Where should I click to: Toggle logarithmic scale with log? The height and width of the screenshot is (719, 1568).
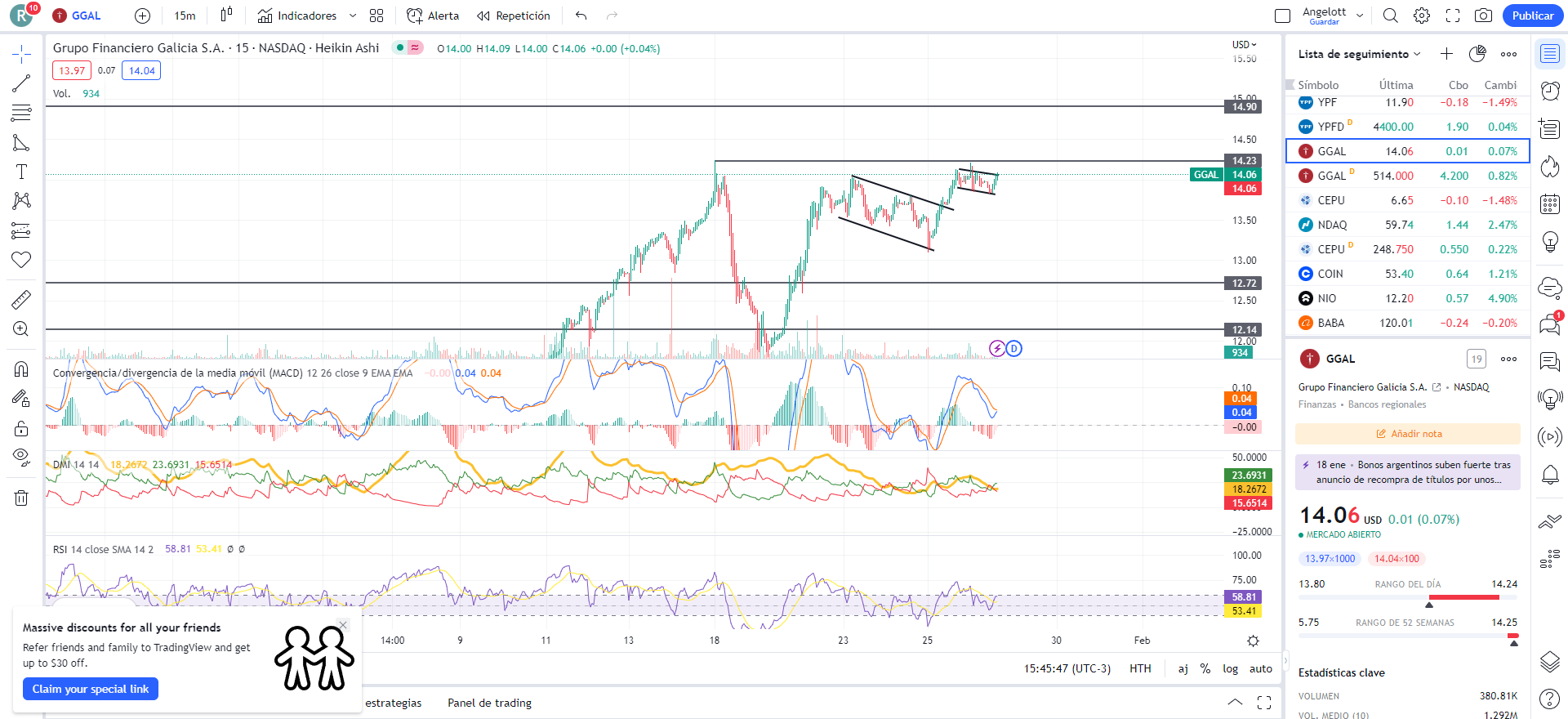1230,668
